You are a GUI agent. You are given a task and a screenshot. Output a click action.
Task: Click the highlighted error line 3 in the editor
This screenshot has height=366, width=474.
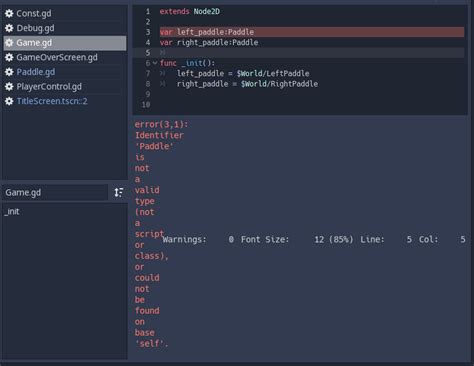312,32
